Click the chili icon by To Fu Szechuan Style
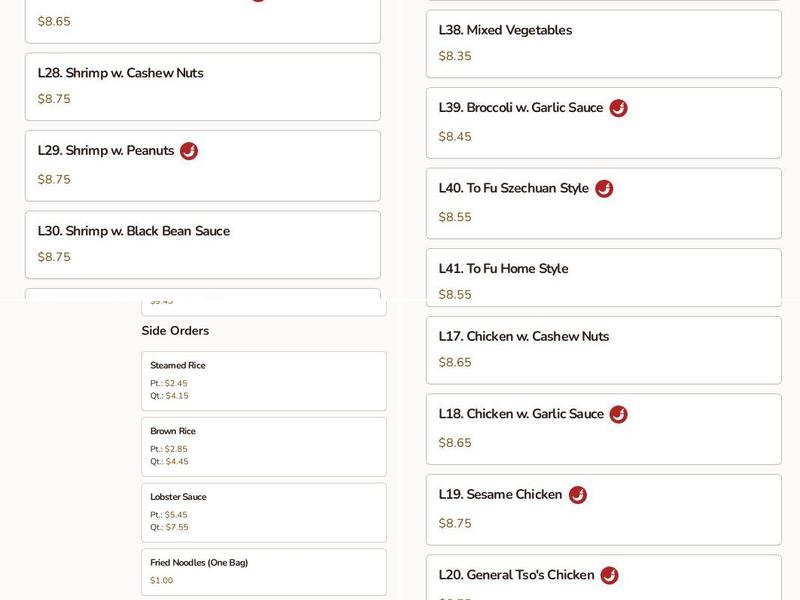Image resolution: width=800 pixels, height=600 pixels. [604, 189]
